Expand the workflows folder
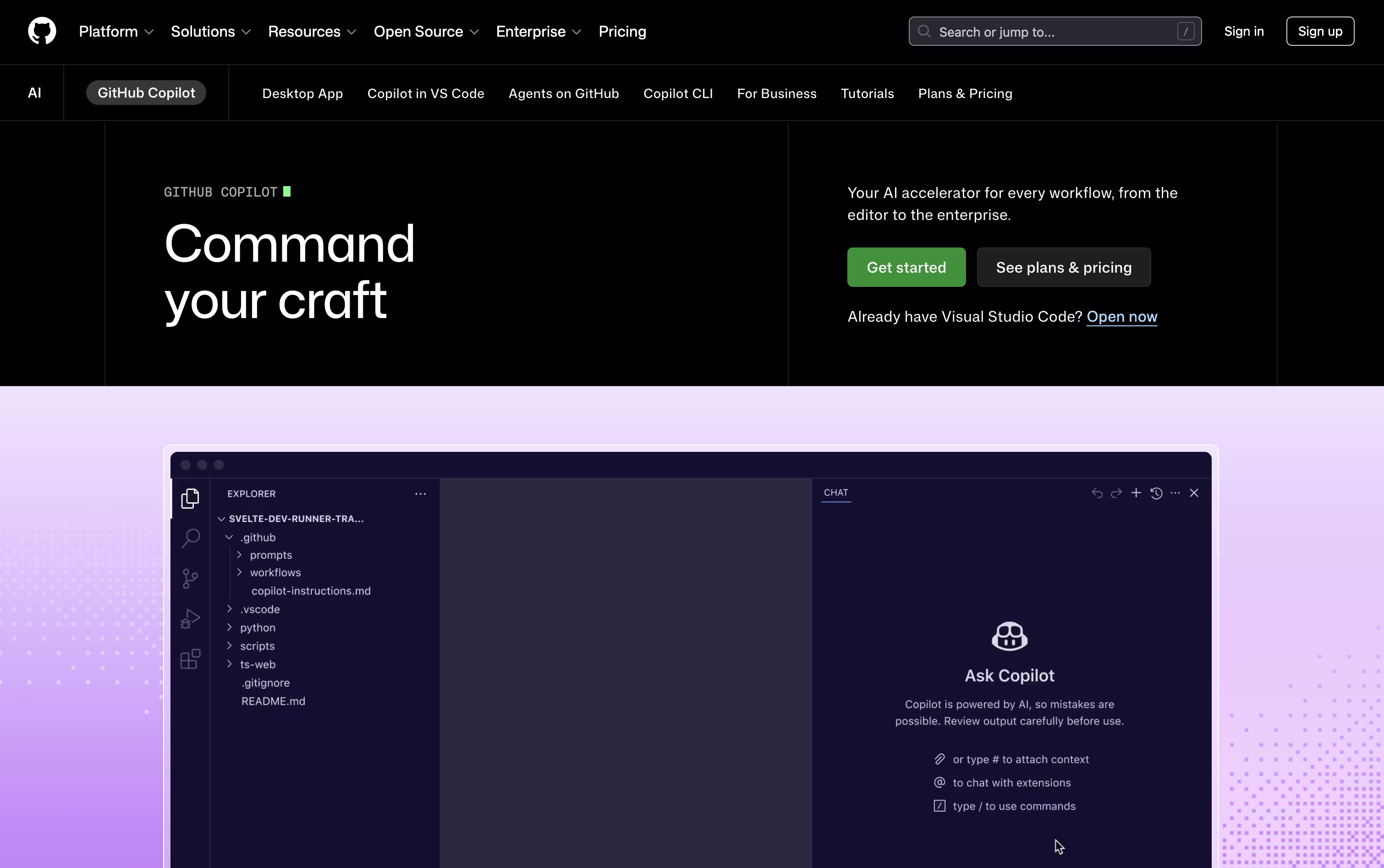 [x=269, y=572]
